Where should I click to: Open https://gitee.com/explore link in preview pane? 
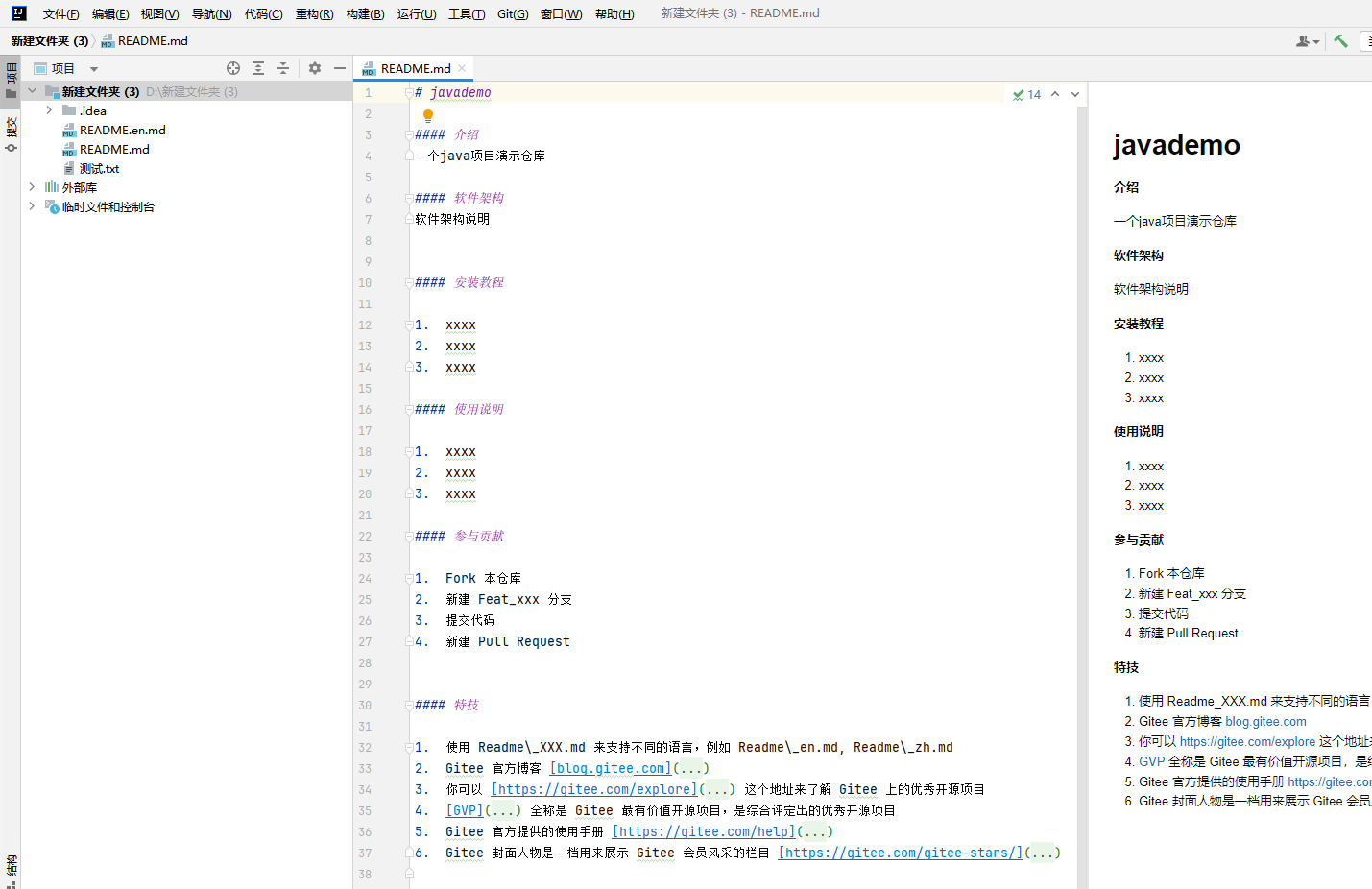click(x=1247, y=741)
